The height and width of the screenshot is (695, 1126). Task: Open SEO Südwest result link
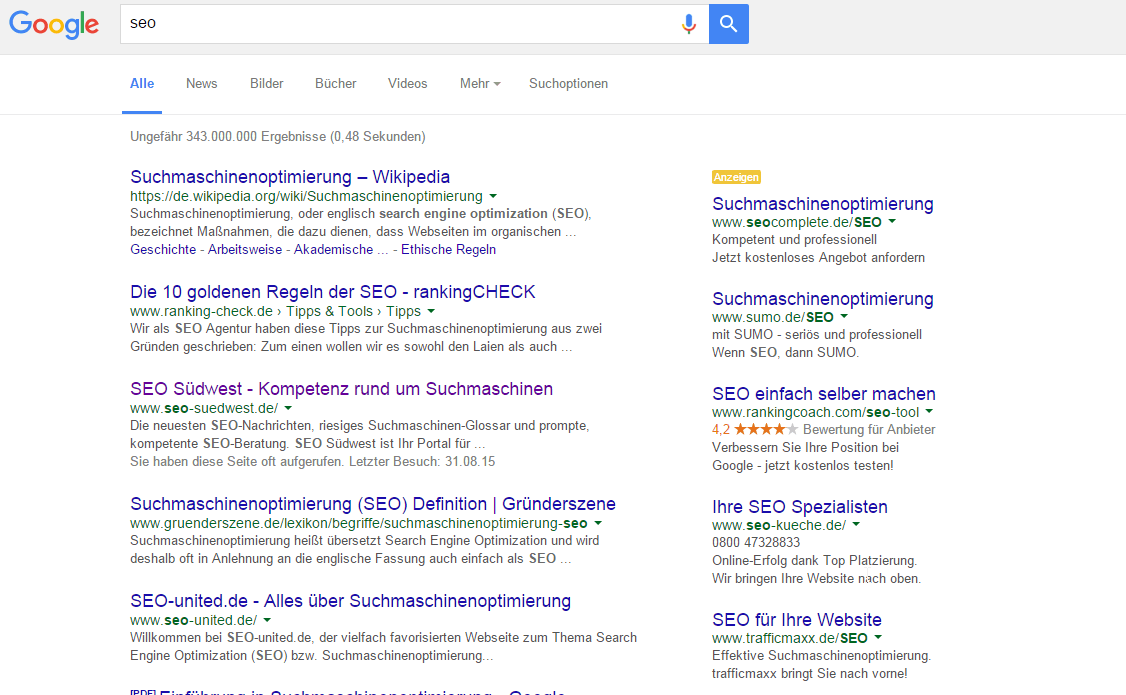tap(341, 389)
